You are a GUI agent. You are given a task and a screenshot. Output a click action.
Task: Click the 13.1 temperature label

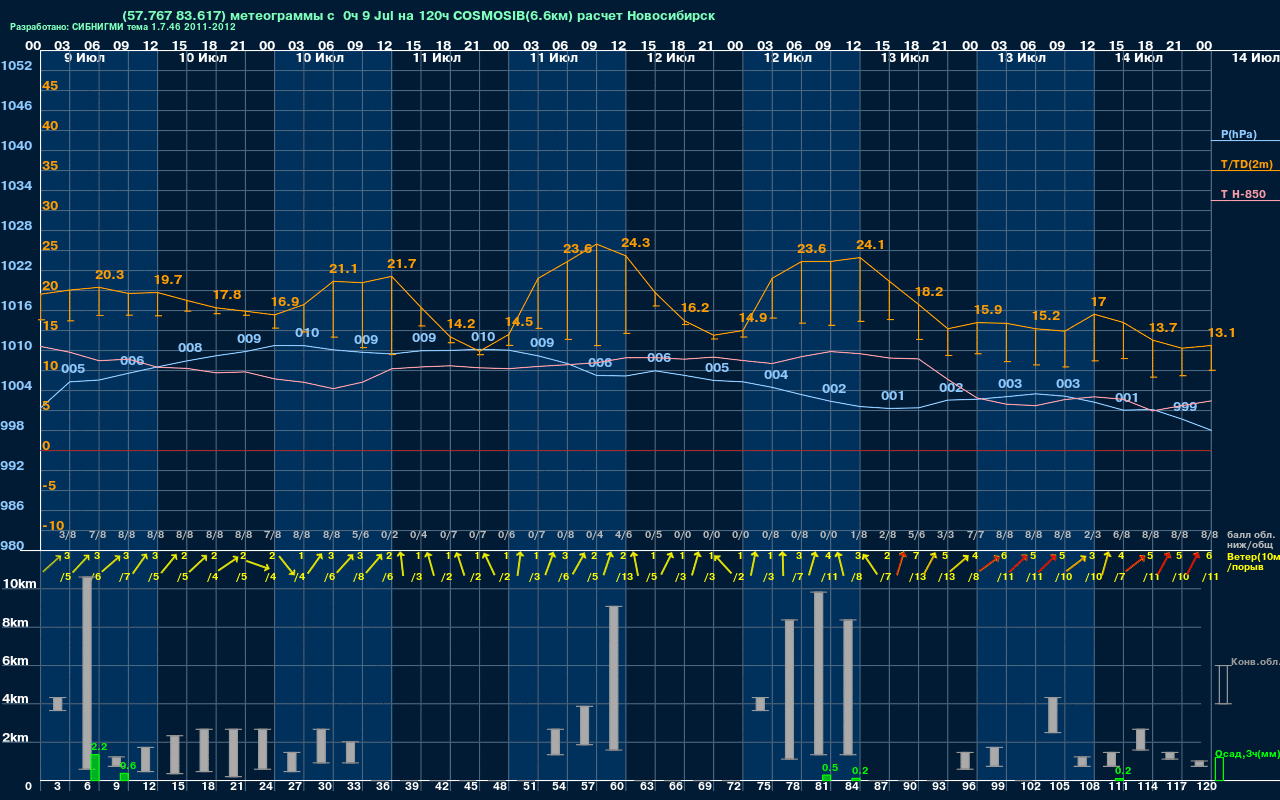click(1221, 333)
